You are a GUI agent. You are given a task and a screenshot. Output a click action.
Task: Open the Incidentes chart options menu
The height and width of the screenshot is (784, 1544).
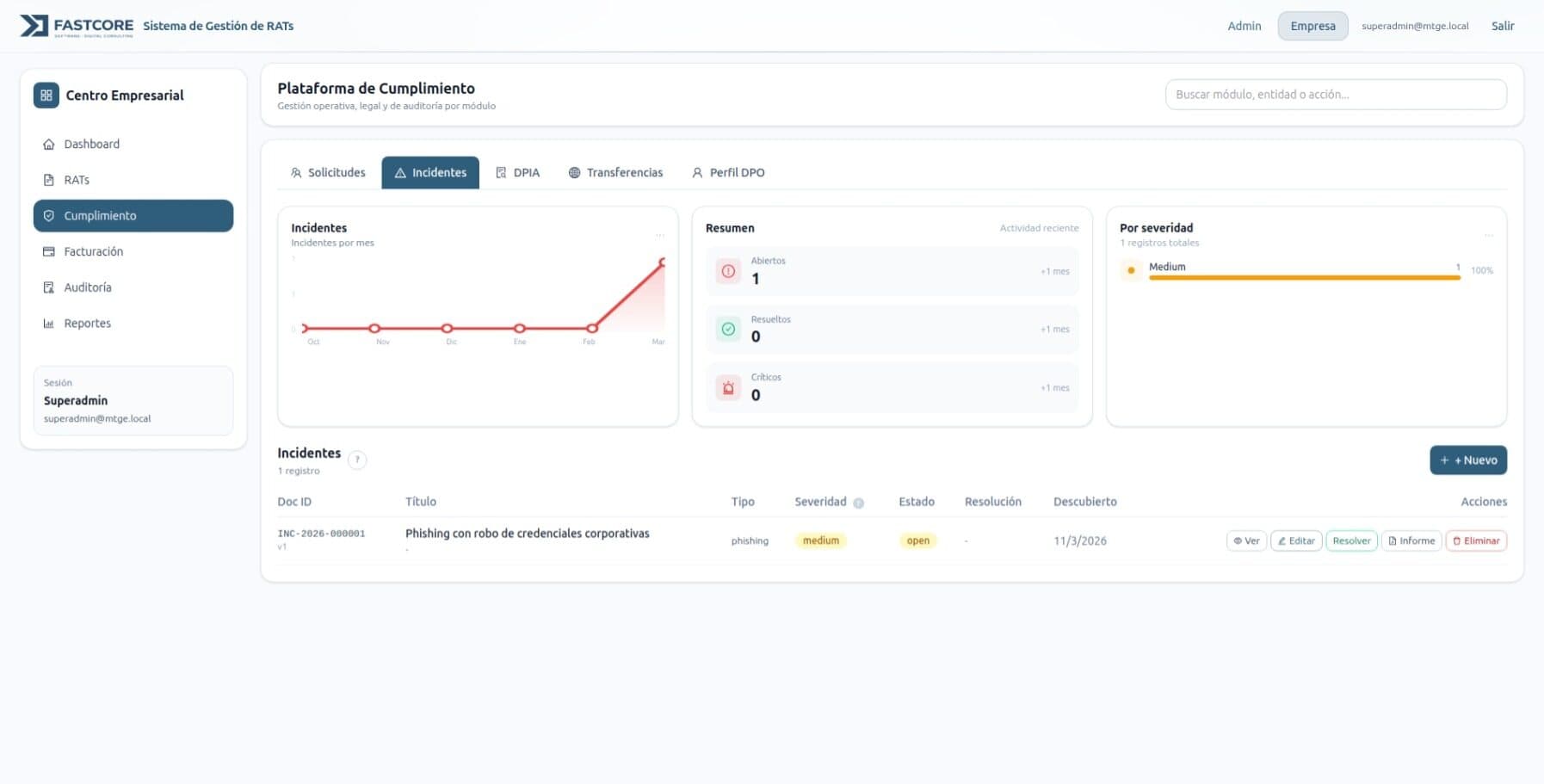click(x=659, y=235)
